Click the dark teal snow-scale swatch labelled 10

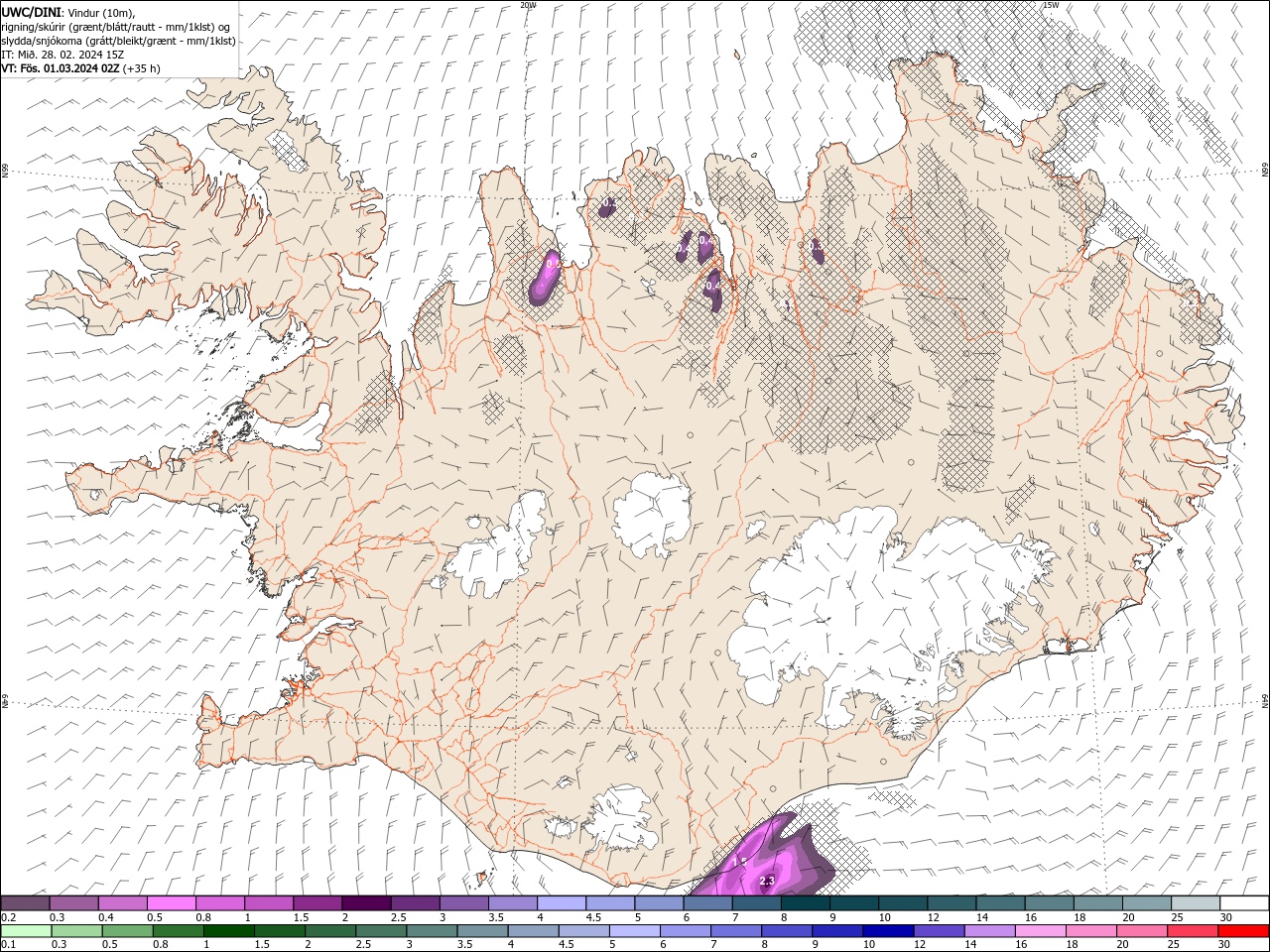(x=903, y=903)
